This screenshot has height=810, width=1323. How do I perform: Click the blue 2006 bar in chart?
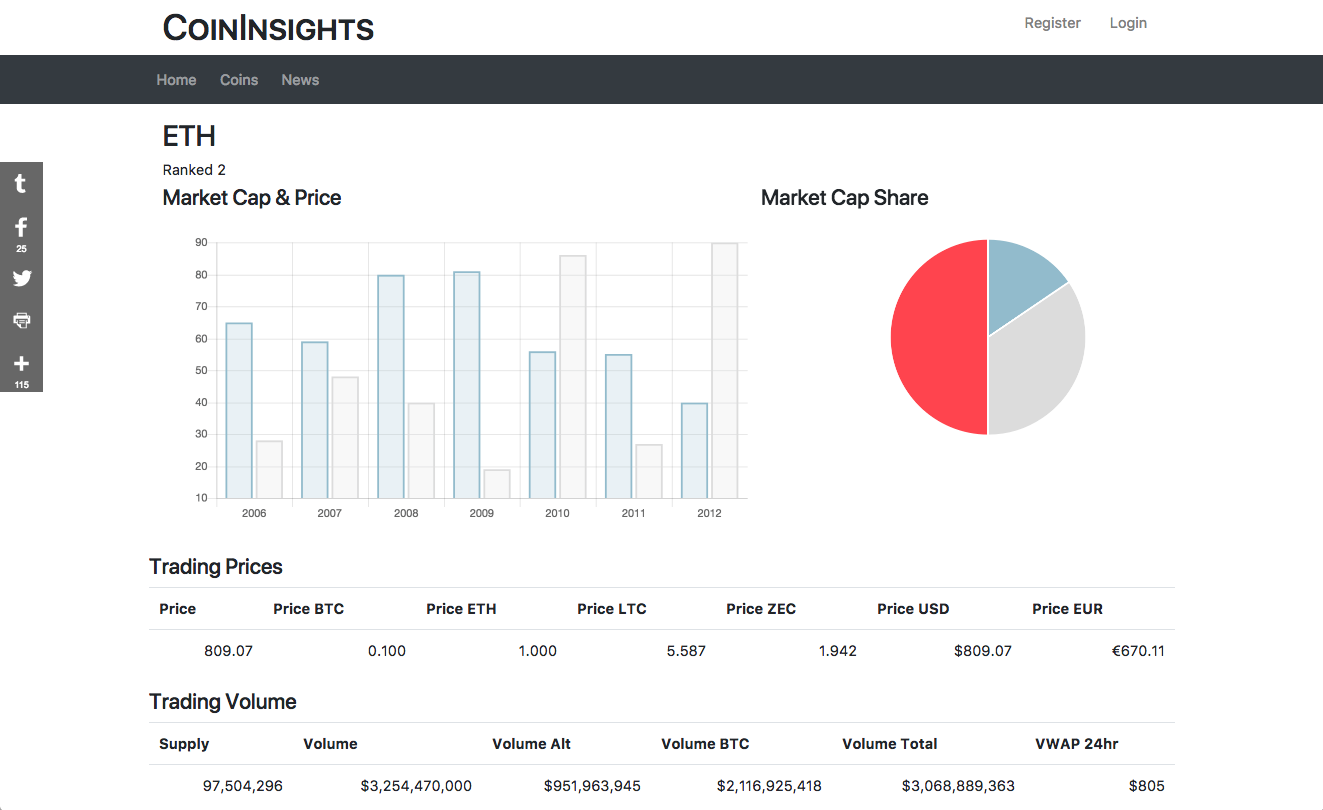click(239, 410)
